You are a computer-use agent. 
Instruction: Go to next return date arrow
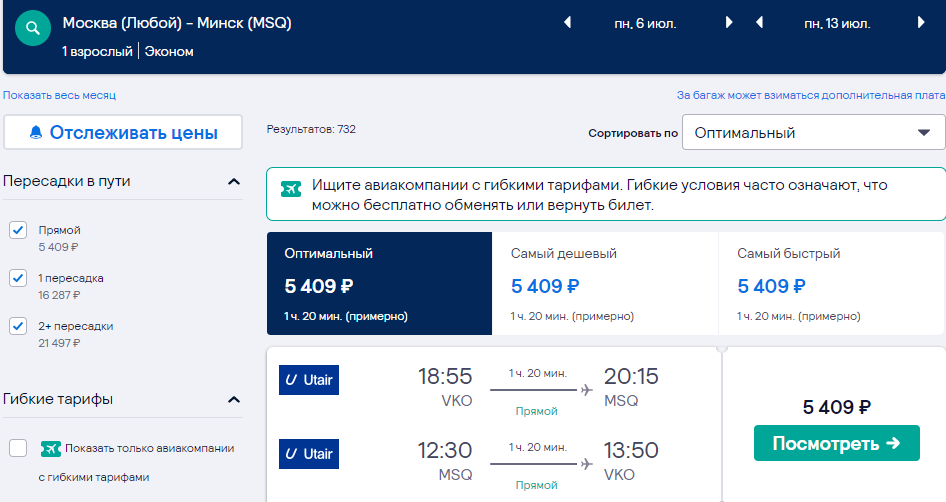point(921,23)
